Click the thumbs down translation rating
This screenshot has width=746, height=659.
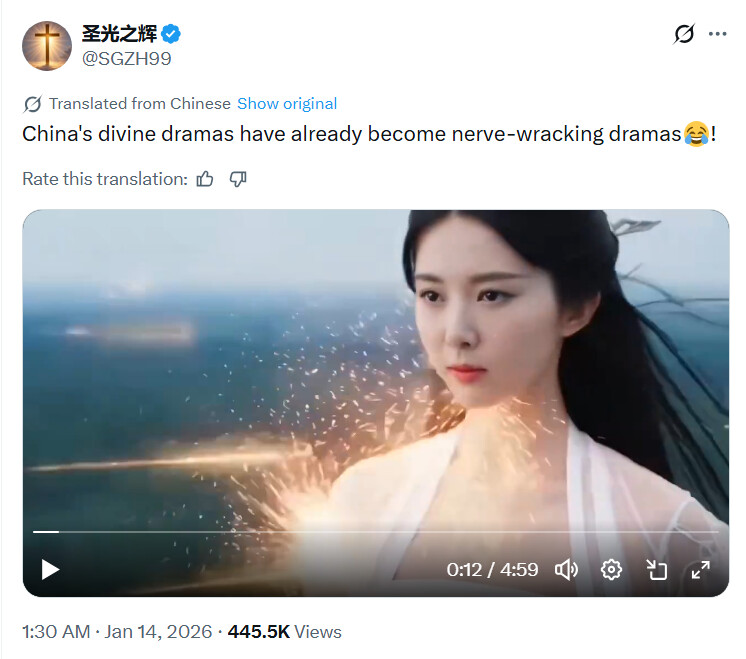(238, 179)
